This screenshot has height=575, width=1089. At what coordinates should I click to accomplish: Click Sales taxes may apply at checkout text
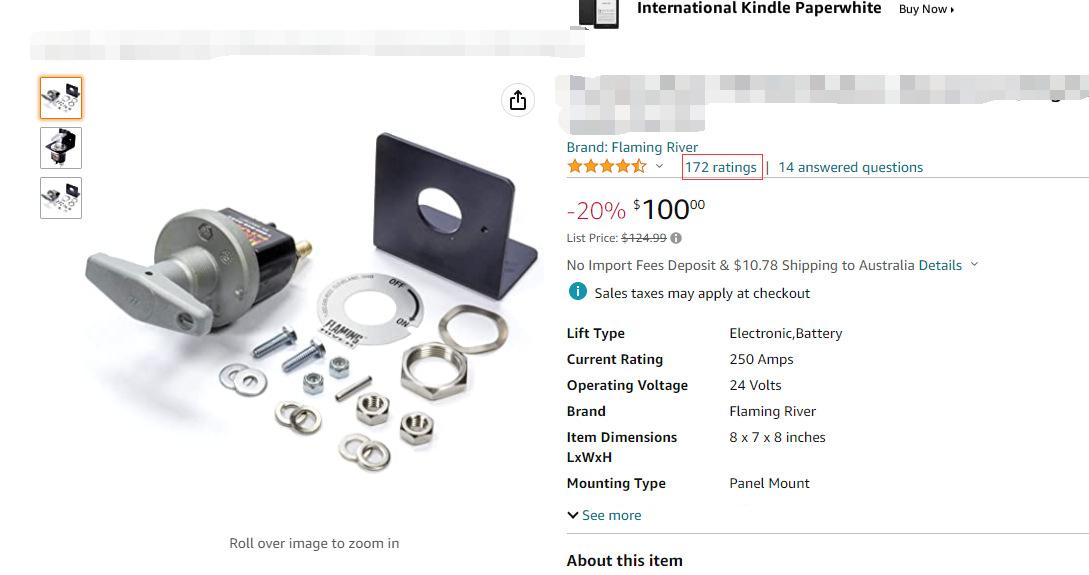click(x=702, y=293)
